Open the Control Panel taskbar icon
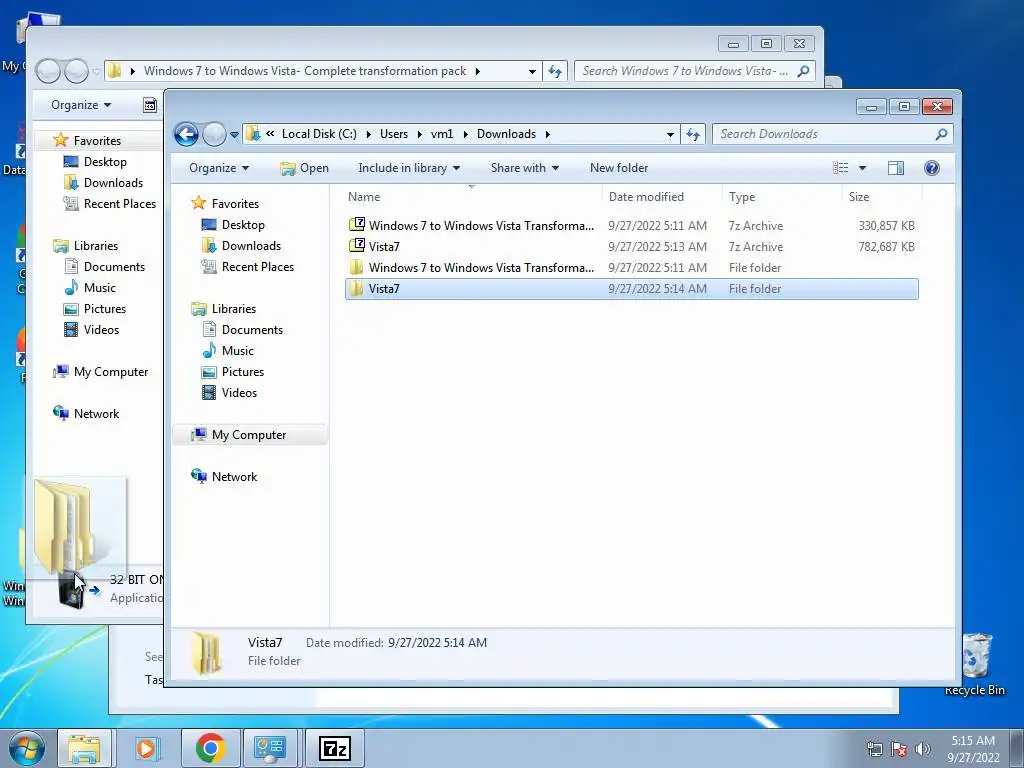 click(x=270, y=748)
